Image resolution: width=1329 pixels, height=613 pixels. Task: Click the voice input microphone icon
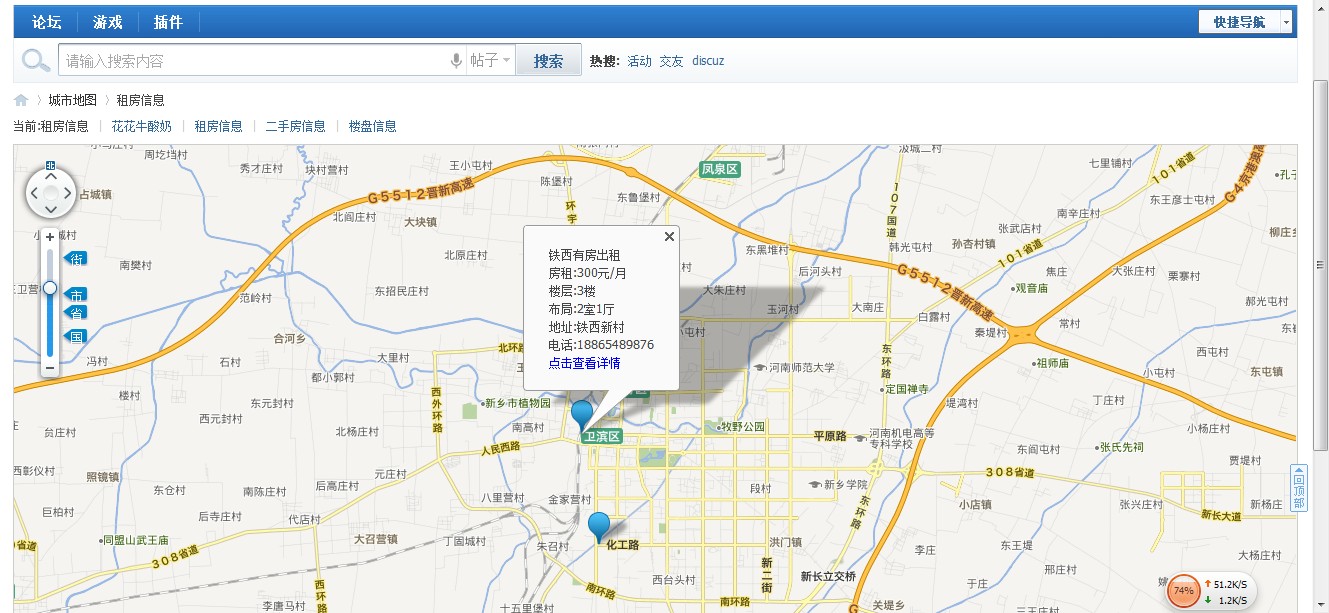tap(456, 61)
